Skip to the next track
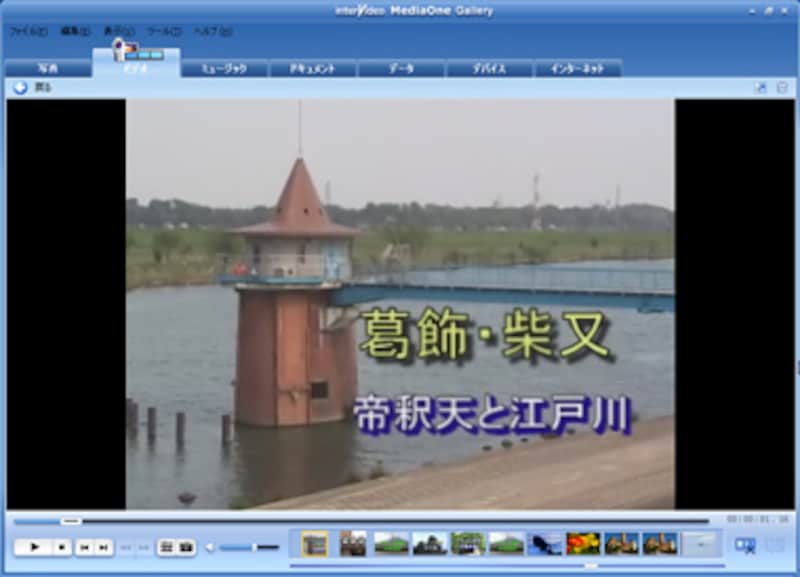This screenshot has width=800, height=577. [x=104, y=547]
